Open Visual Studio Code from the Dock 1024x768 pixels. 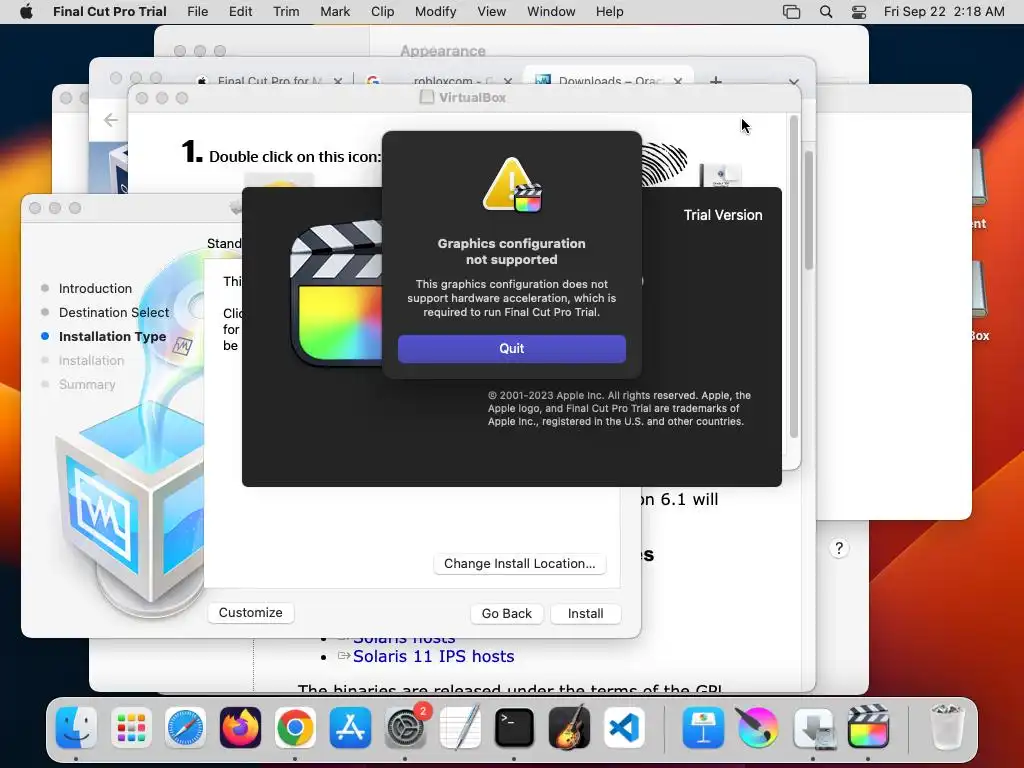click(x=624, y=728)
